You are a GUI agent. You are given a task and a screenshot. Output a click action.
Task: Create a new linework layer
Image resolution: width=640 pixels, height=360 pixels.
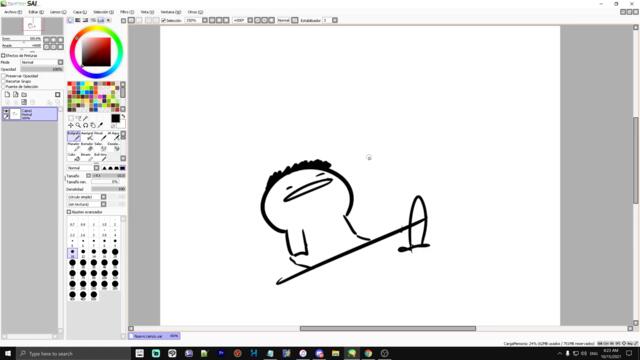pos(16,94)
